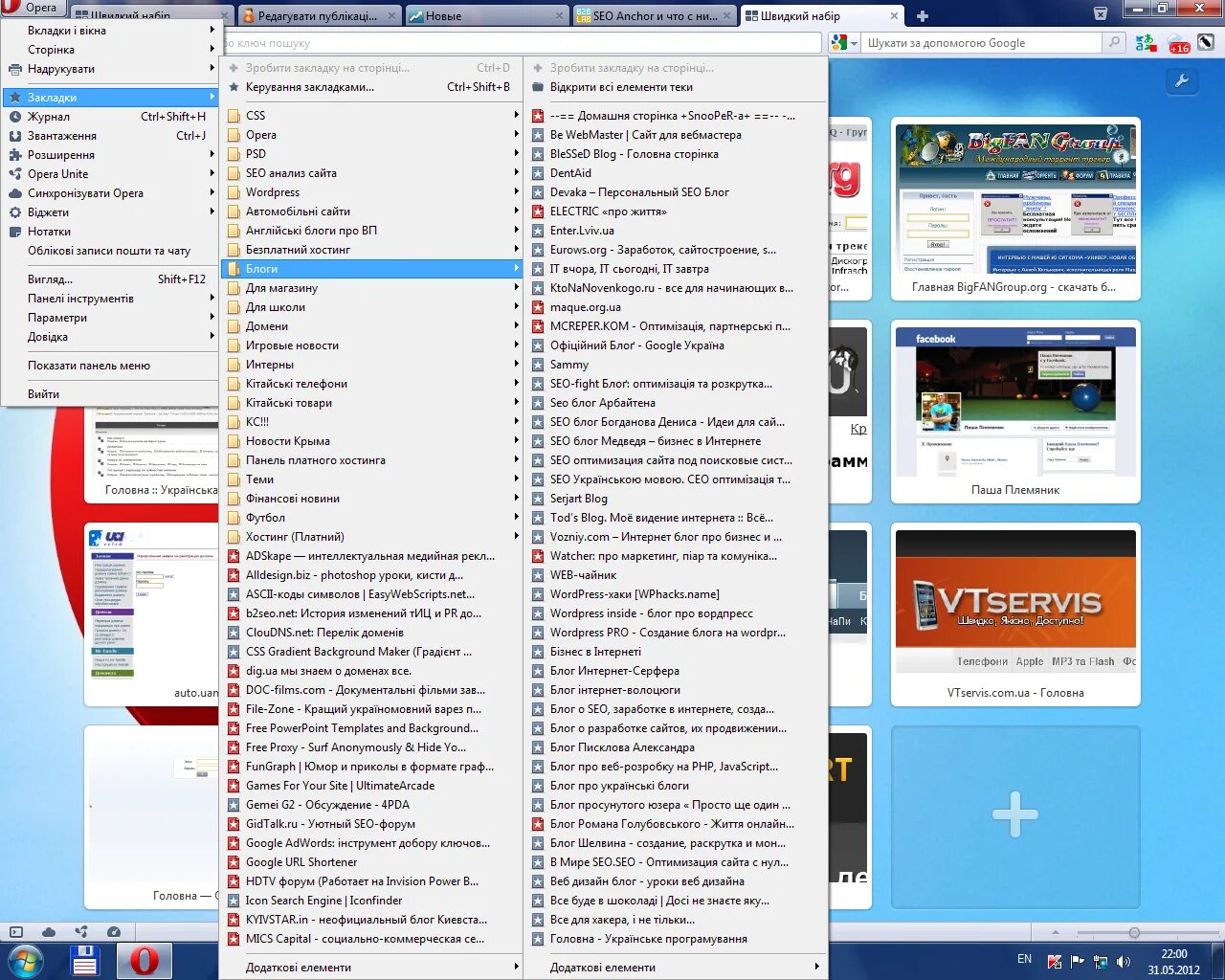
Task: Click Google search input field
Action: coord(981,43)
